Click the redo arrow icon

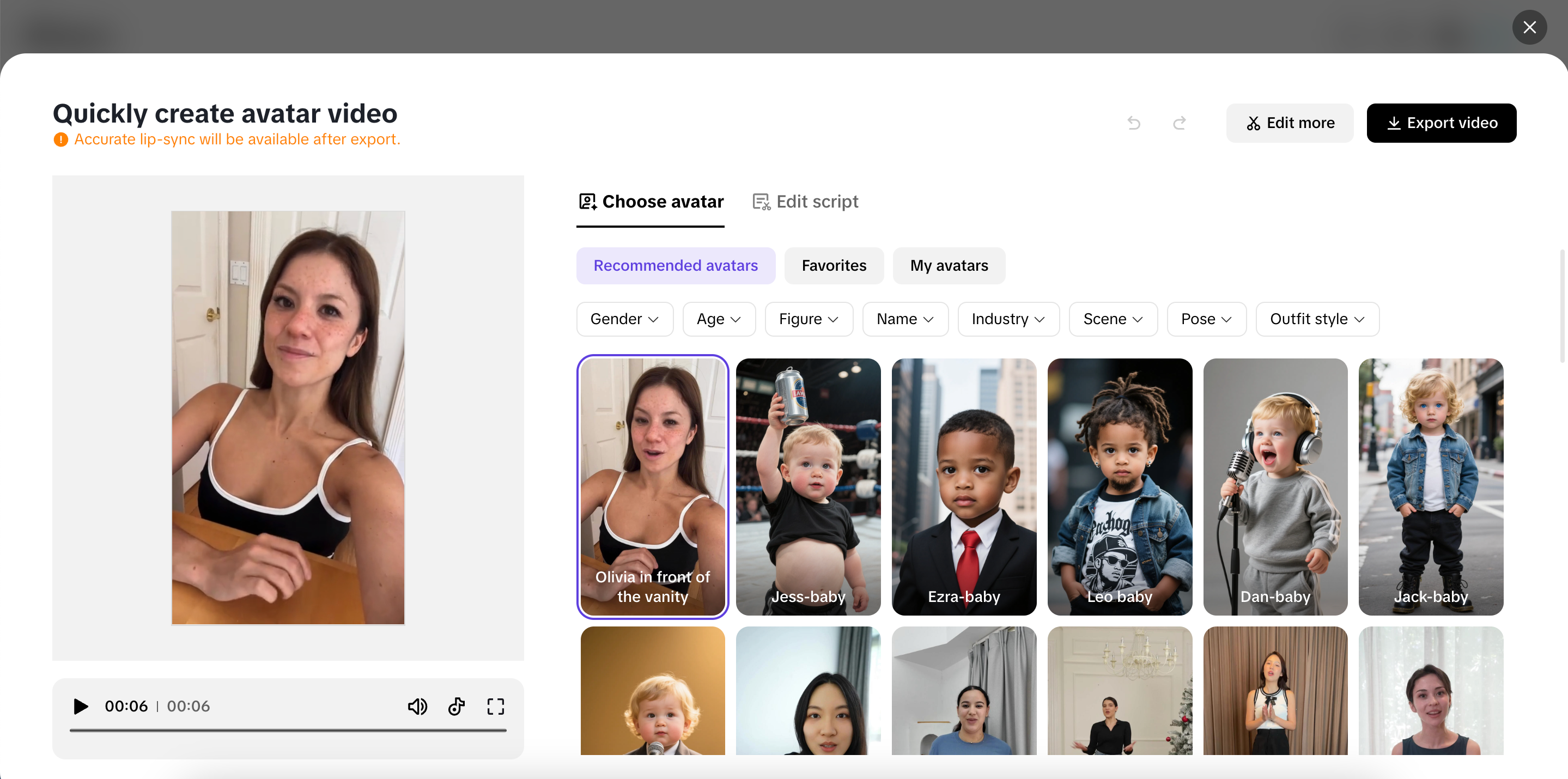(1180, 123)
